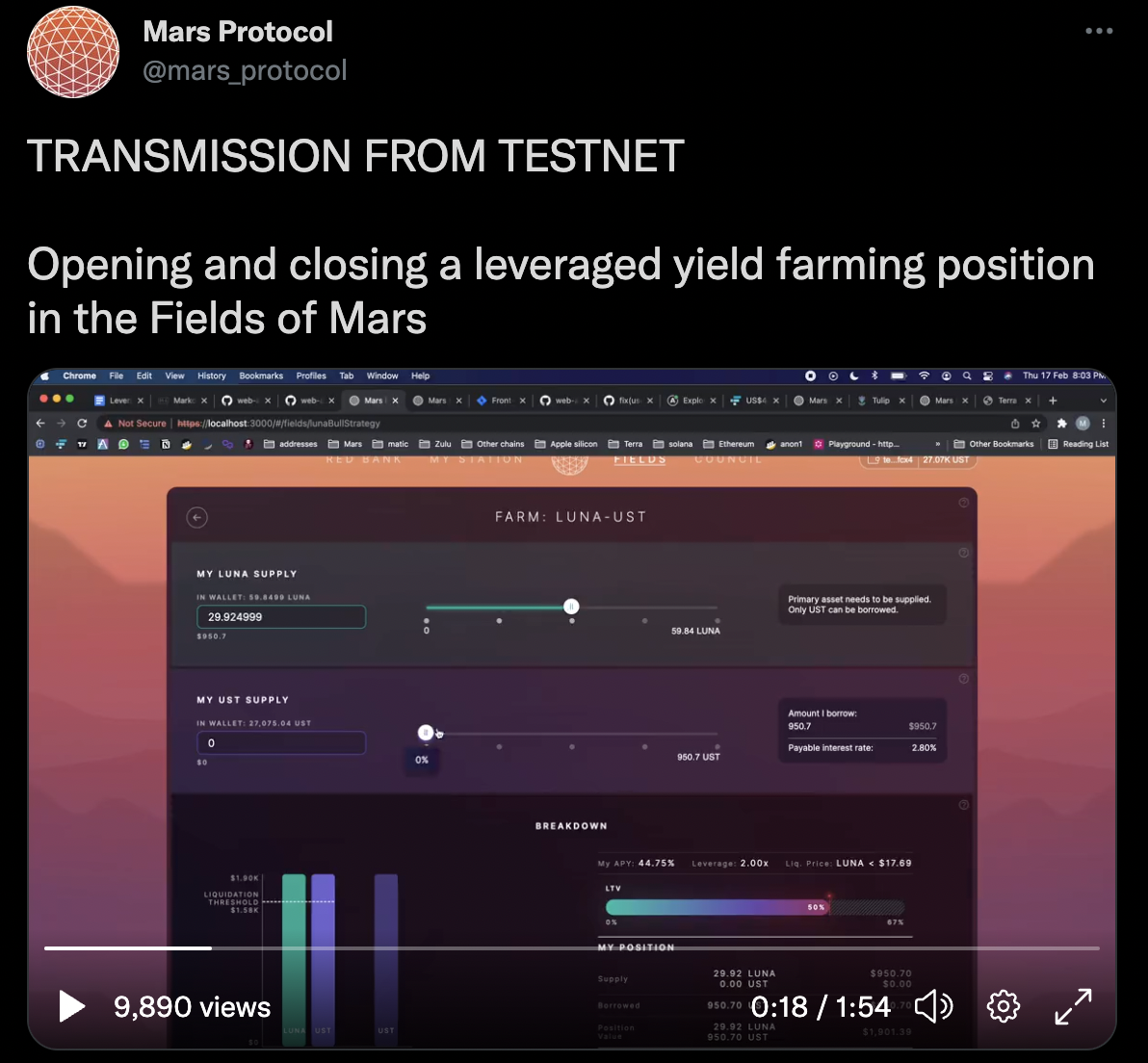The width and height of the screenshot is (1148, 1063).
Task: Click the Apple menu icon
Action: (x=45, y=376)
